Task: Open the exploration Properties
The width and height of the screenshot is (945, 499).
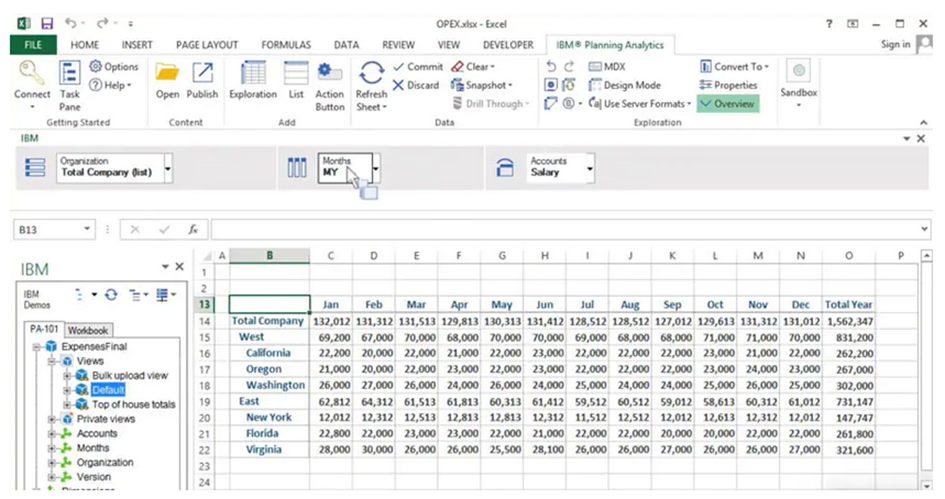Action: (x=728, y=85)
